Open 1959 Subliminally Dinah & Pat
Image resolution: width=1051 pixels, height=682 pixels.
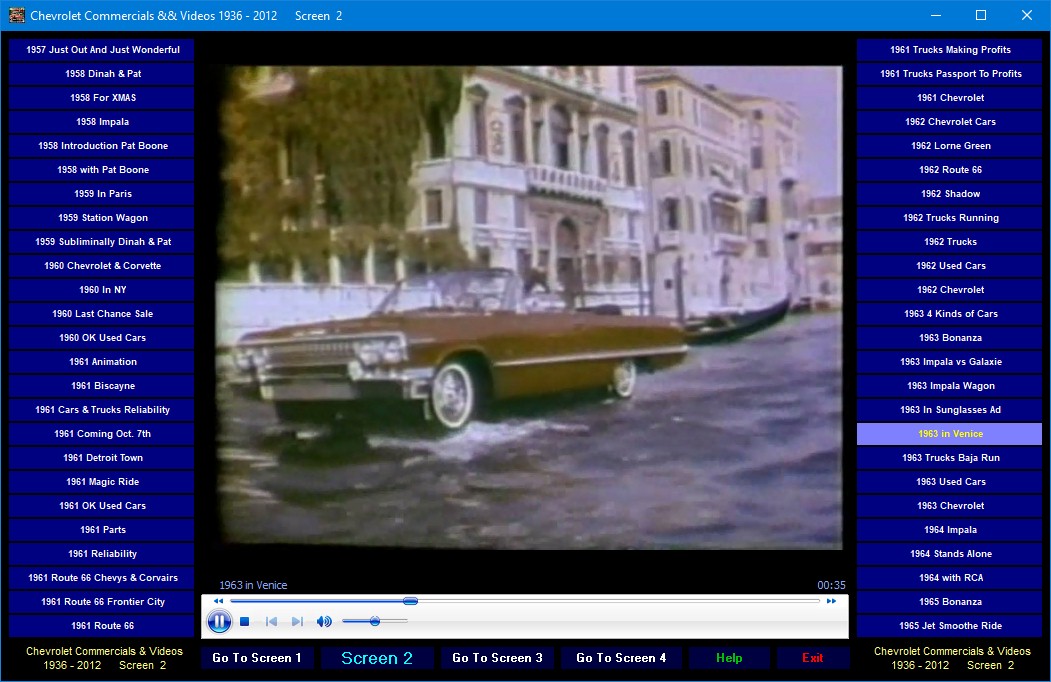pos(103,241)
